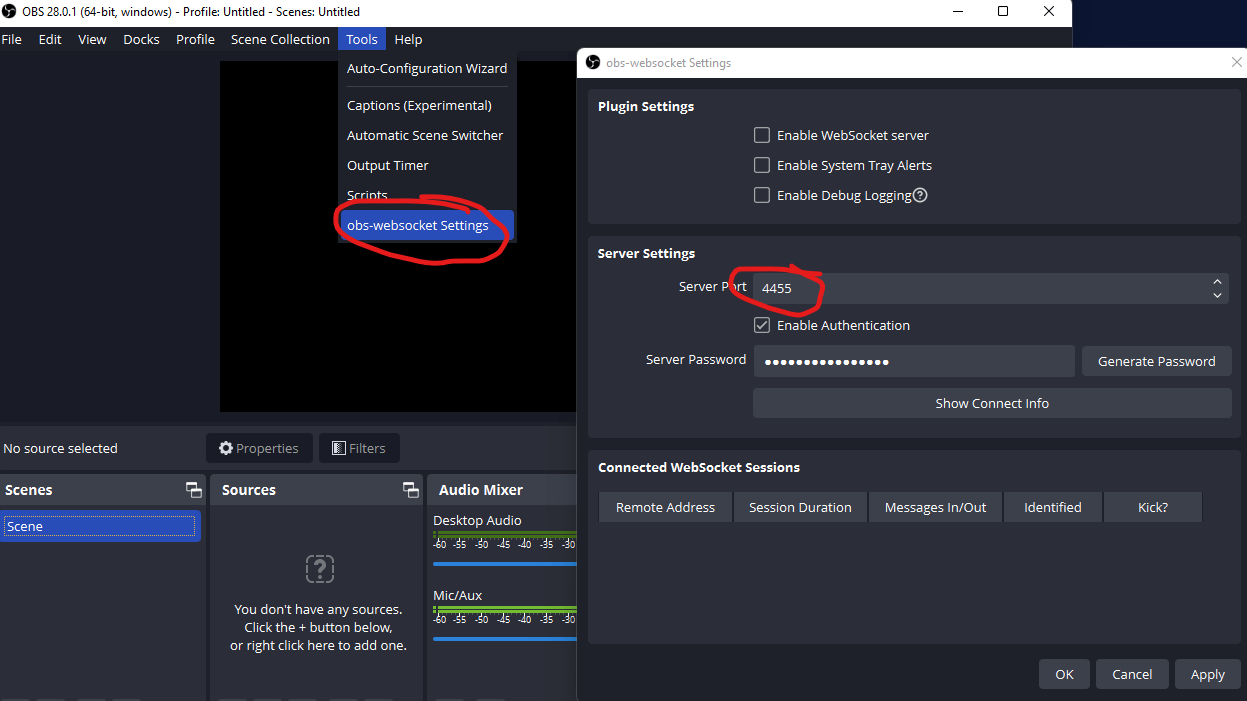Click the OBS logo icon in the title bar
This screenshot has height=701, width=1247.
10,12
